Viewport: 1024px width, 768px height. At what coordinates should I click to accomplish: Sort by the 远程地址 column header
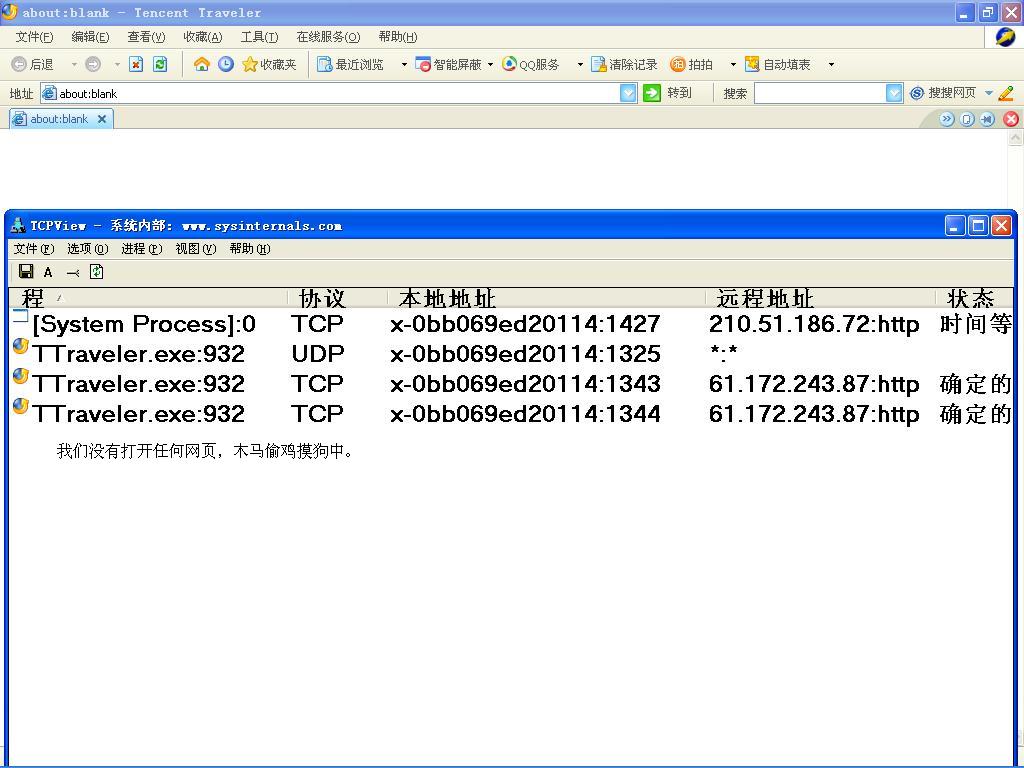[821, 298]
